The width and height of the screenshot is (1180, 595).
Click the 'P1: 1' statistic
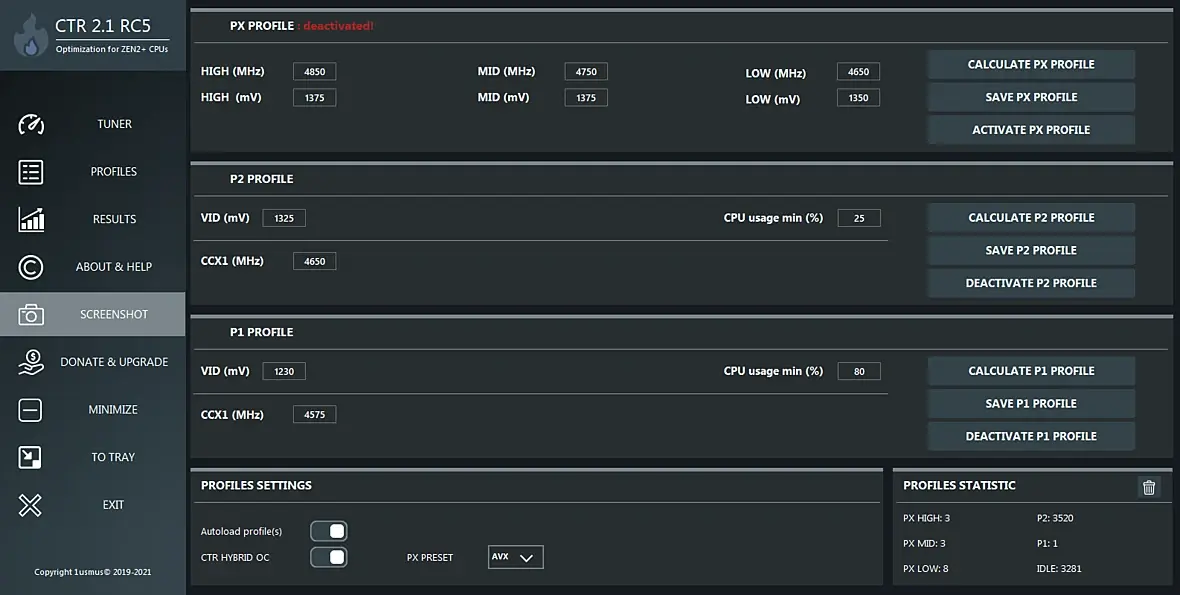1047,543
